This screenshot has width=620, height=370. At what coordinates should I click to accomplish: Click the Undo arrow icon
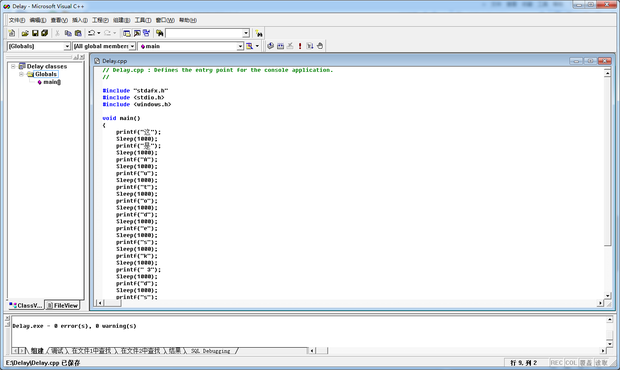click(91, 33)
